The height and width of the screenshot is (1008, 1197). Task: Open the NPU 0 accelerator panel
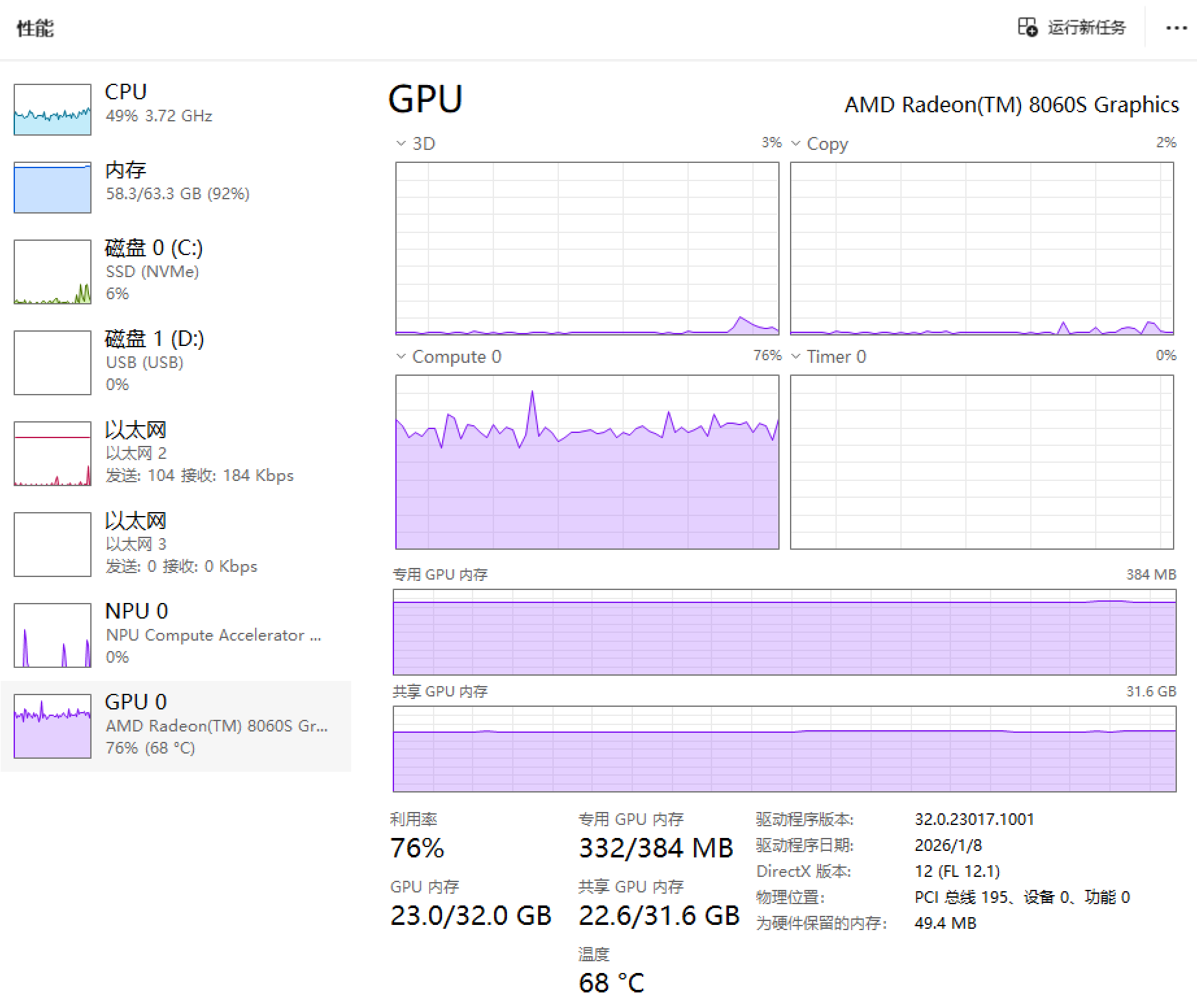(x=175, y=633)
